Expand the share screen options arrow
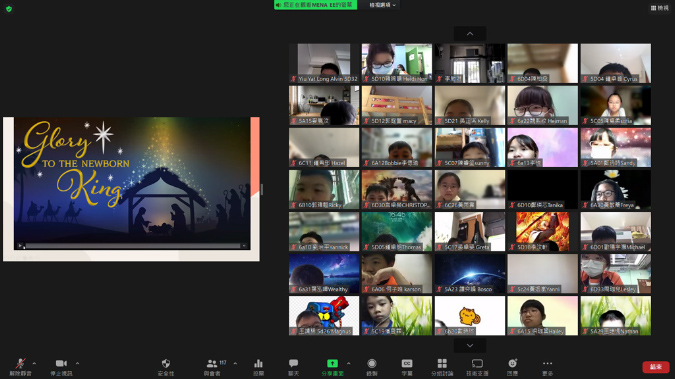 [348, 363]
